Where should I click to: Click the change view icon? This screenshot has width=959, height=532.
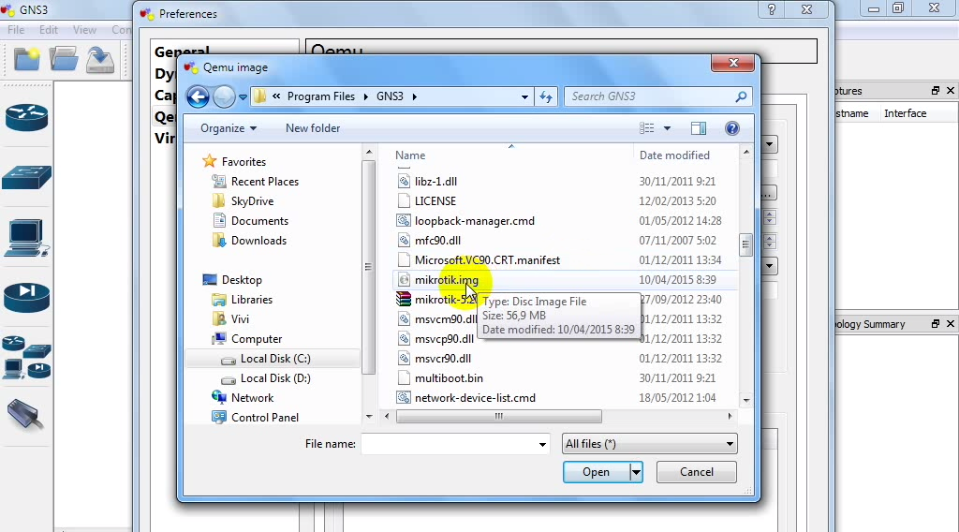click(646, 128)
